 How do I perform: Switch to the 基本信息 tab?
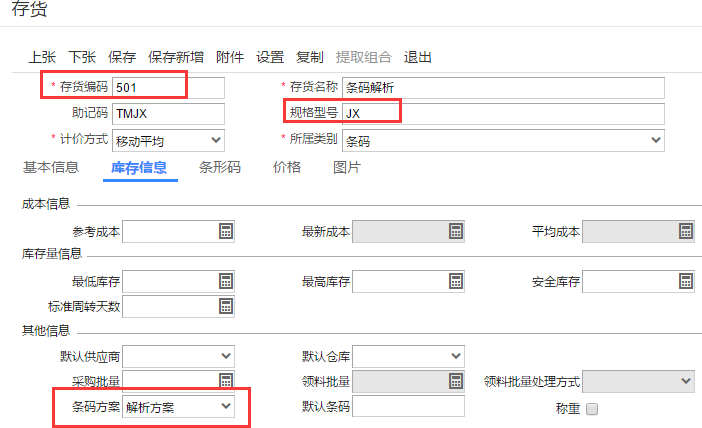pos(51,167)
